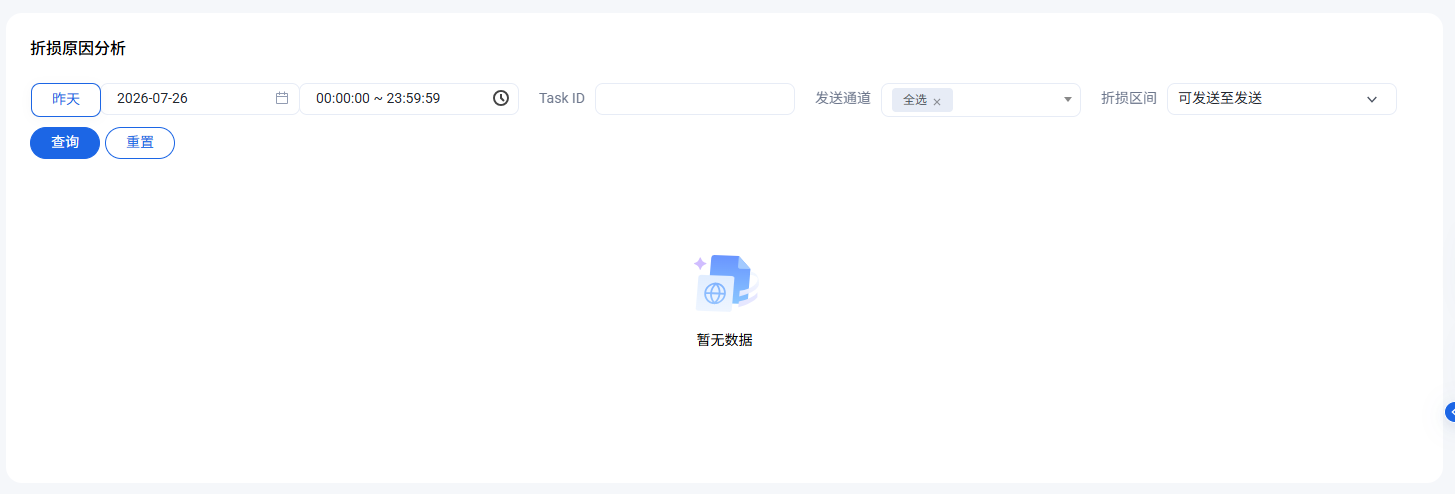Select the 可发送至发送 option text
Image resolution: width=1455 pixels, height=494 pixels.
click(x=1220, y=98)
